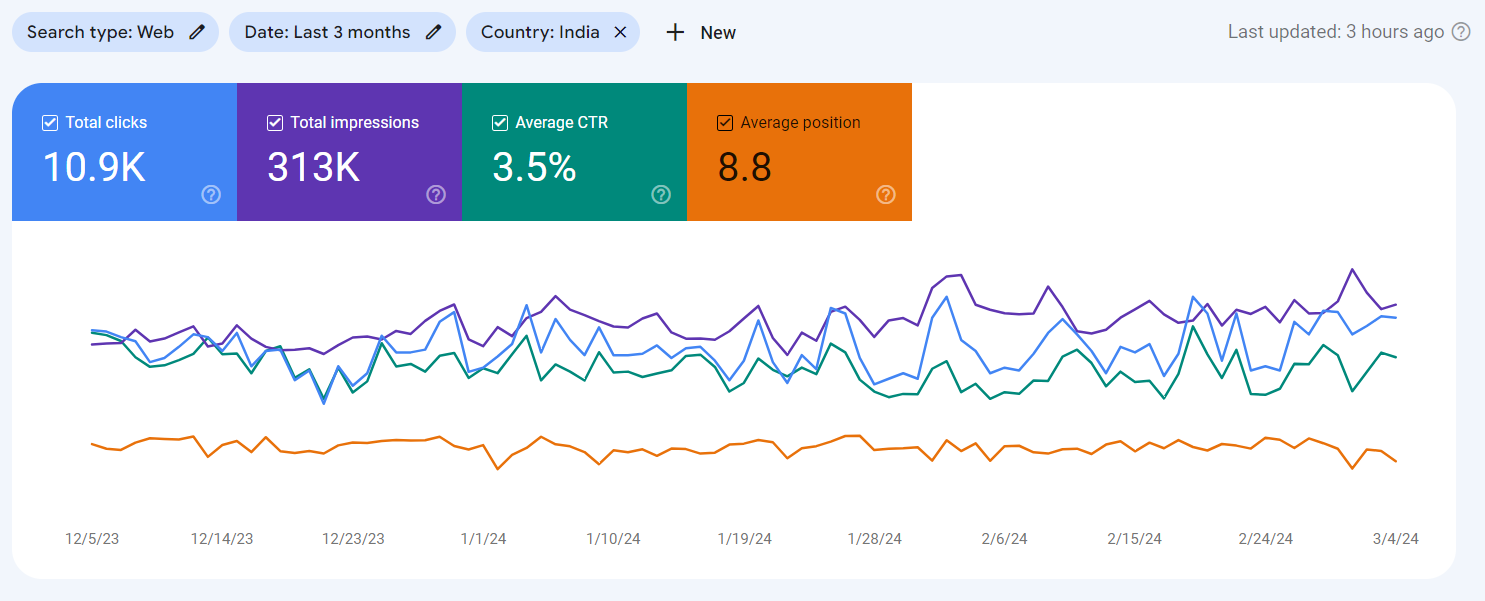Click the plus icon beside New
1485x601 pixels.
coord(675,32)
